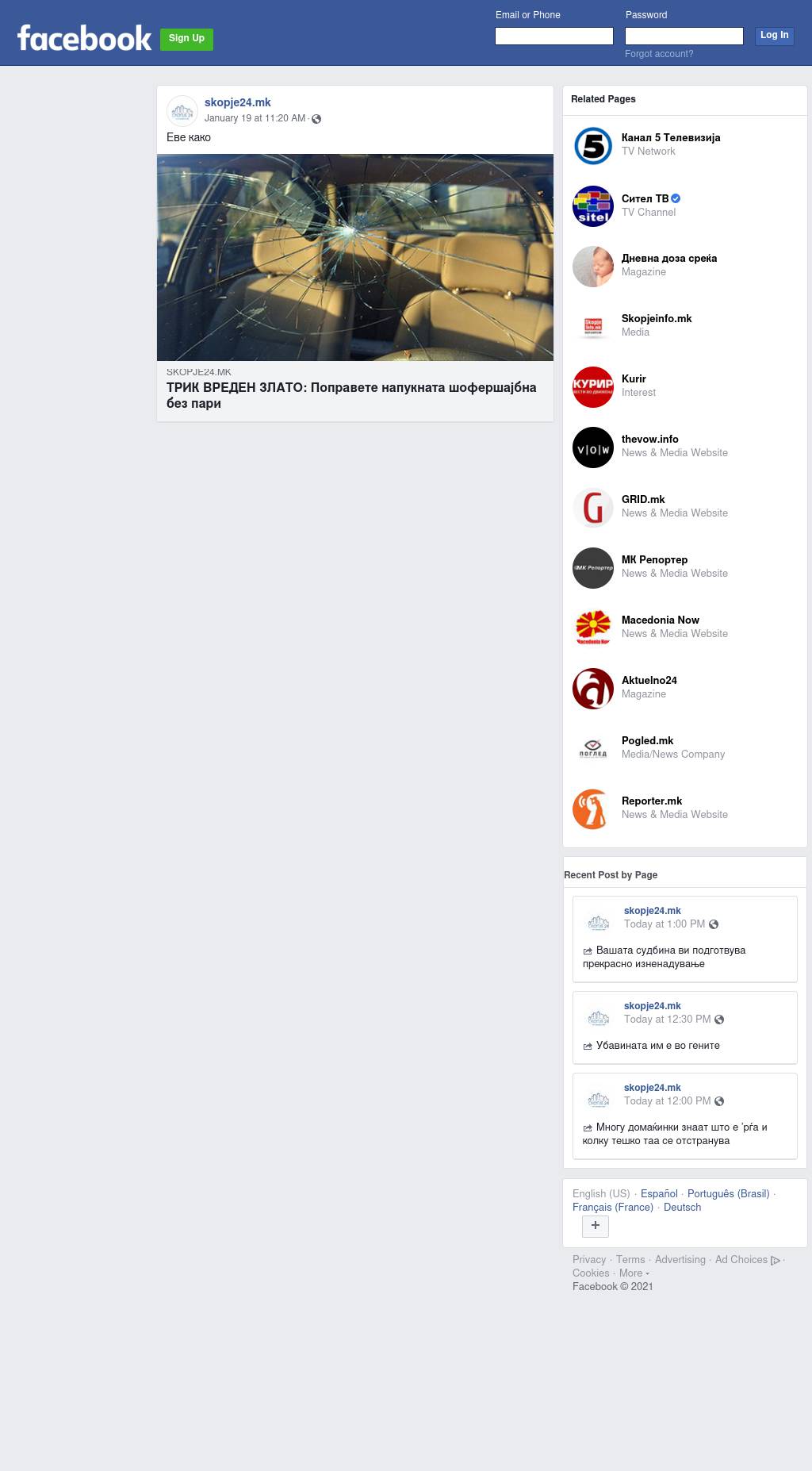The image size is (812, 1471).
Task: Click the Sign Up button
Action: (x=186, y=39)
